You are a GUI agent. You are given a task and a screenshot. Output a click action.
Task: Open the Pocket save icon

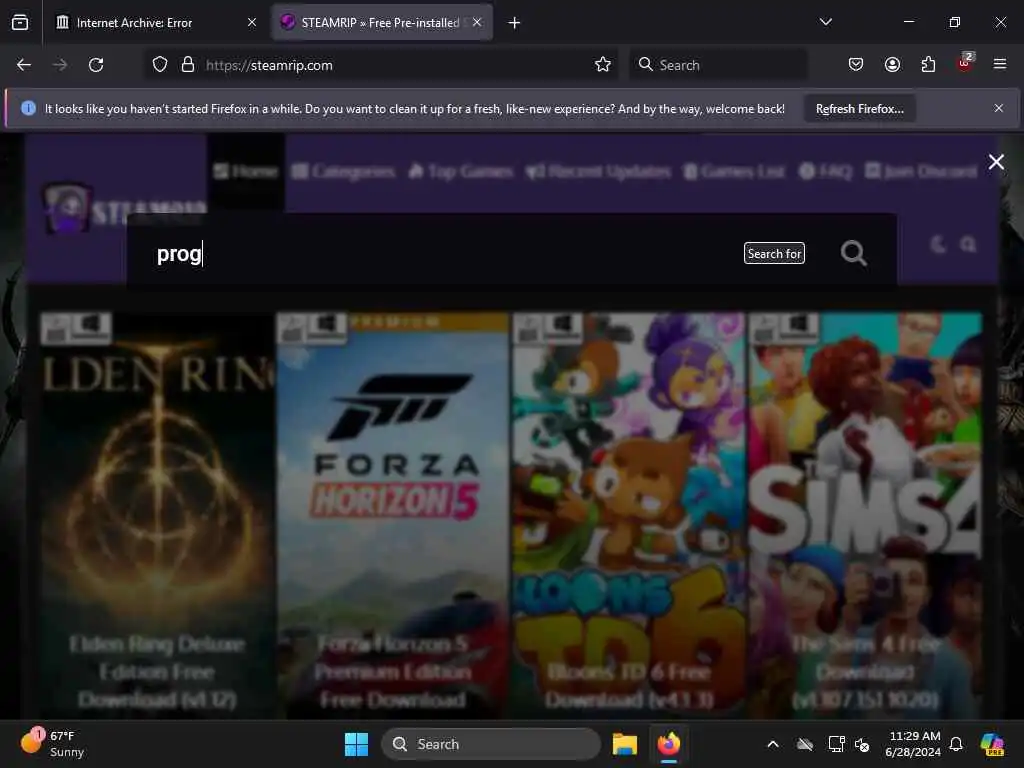pyautogui.click(x=856, y=64)
